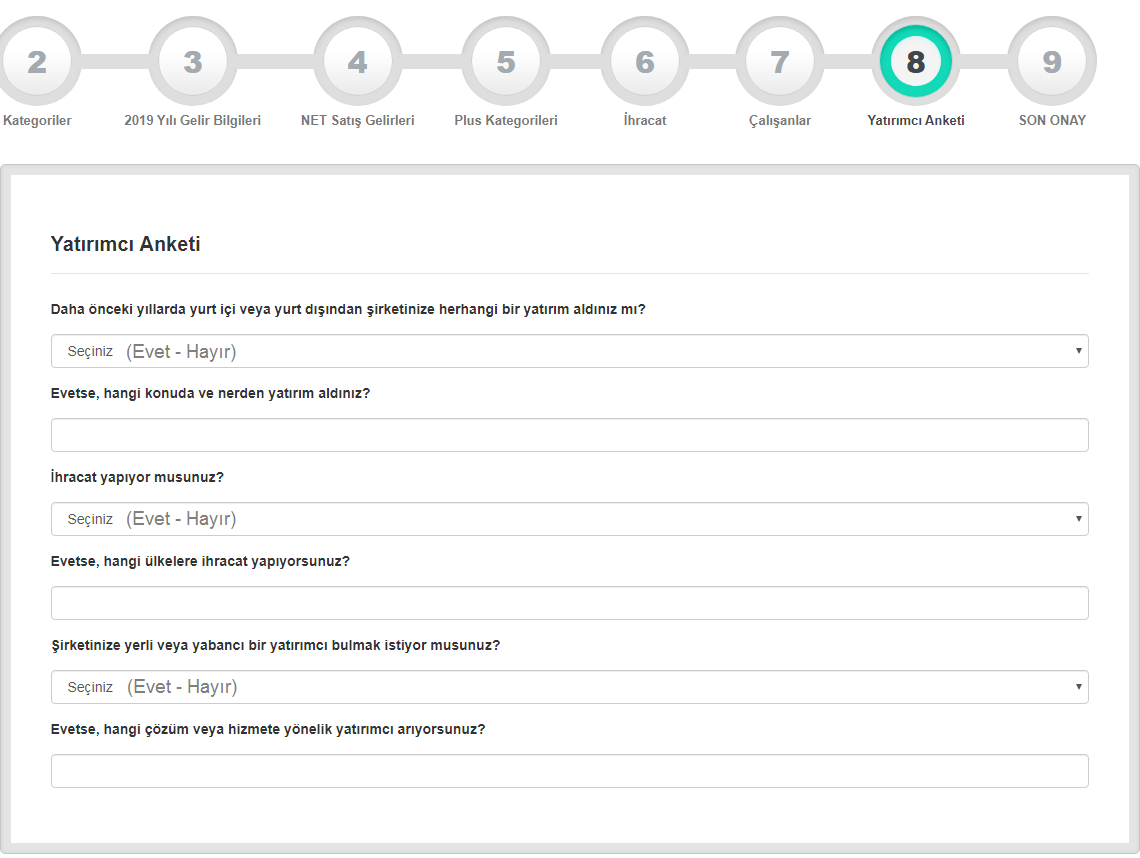Go to step 7 circle Çalışanlar
Image resolution: width=1140 pixels, height=858 pixels.
(780, 62)
